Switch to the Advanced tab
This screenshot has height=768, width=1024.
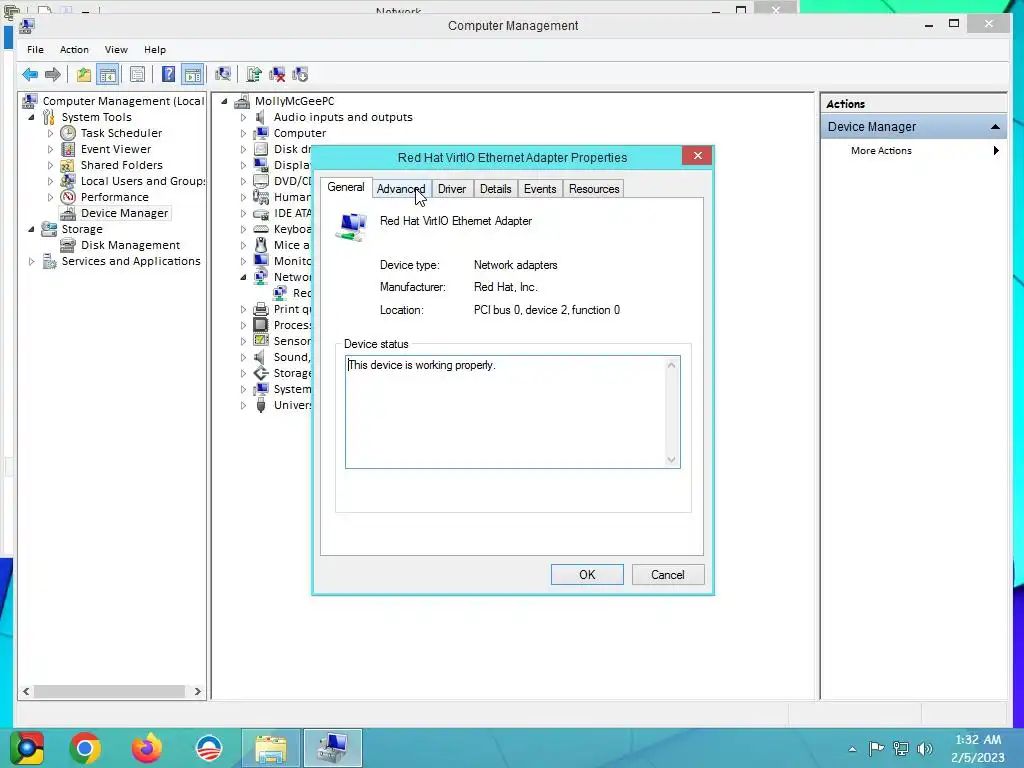coord(401,189)
